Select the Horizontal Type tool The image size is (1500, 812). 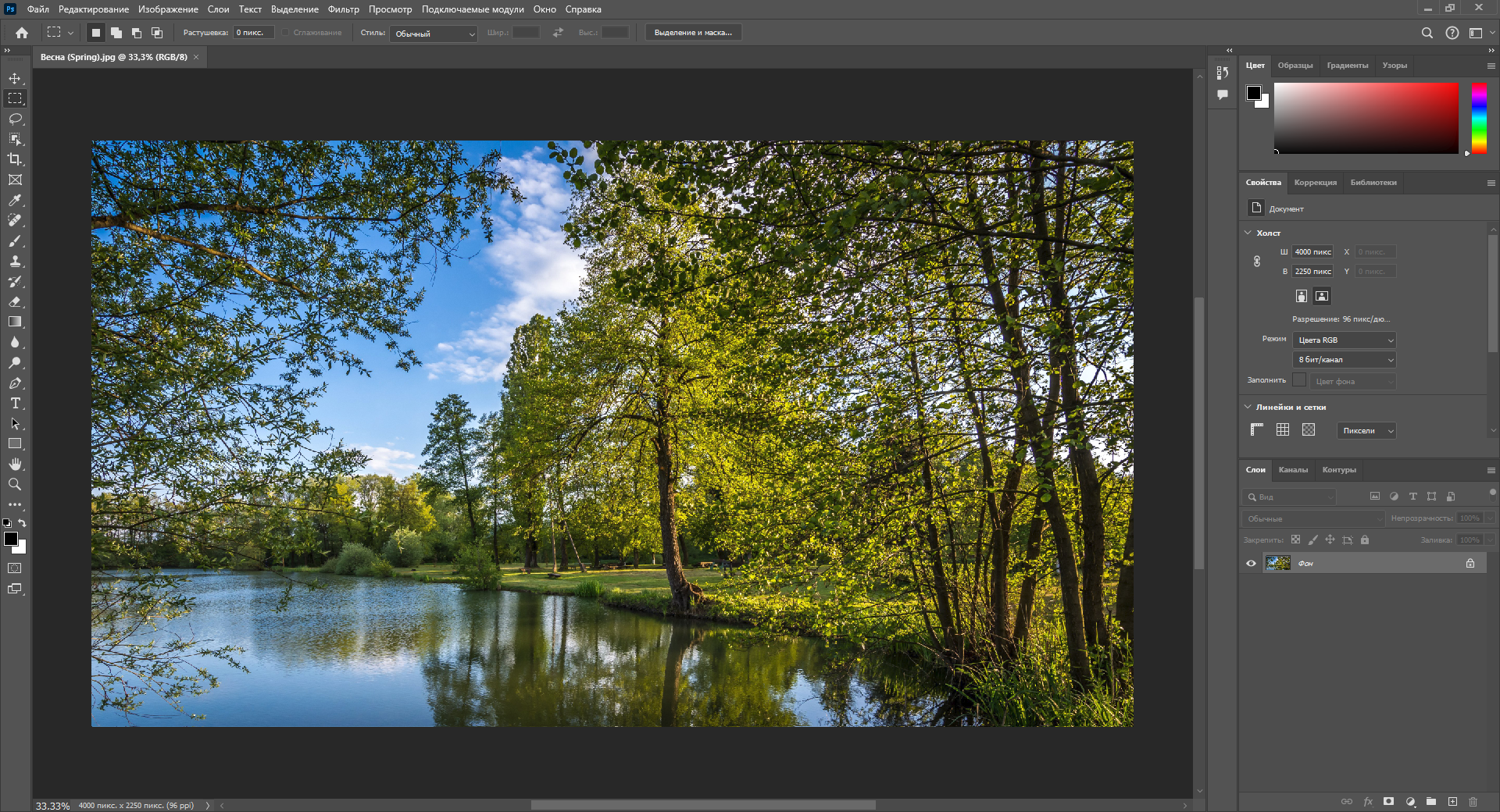coord(15,404)
